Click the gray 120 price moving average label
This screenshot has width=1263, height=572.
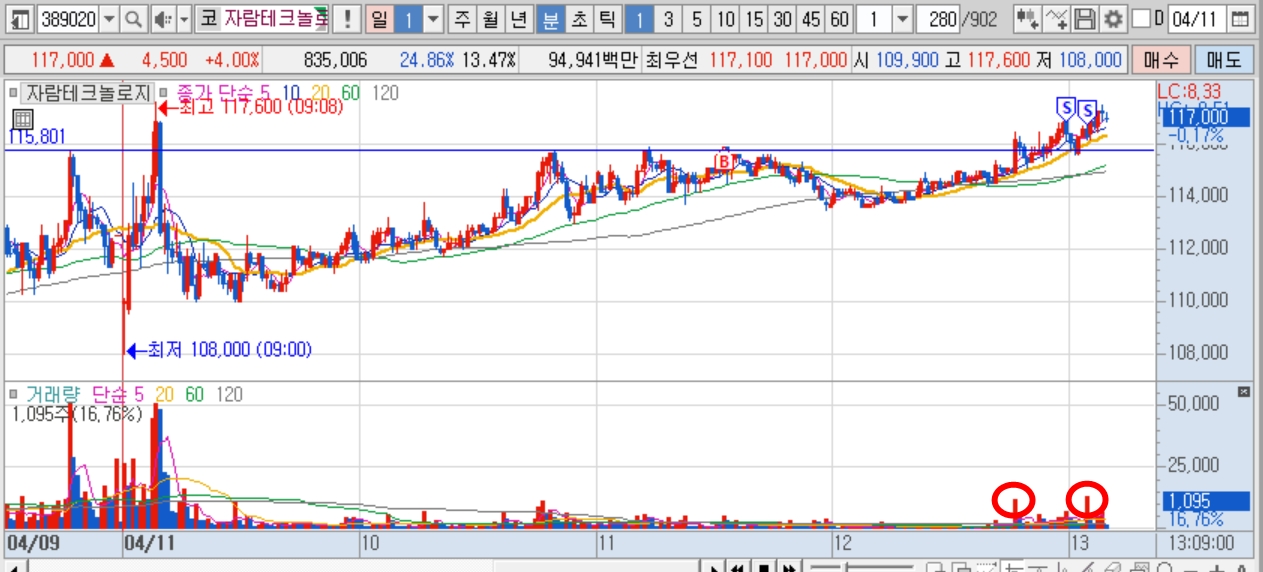[386, 93]
